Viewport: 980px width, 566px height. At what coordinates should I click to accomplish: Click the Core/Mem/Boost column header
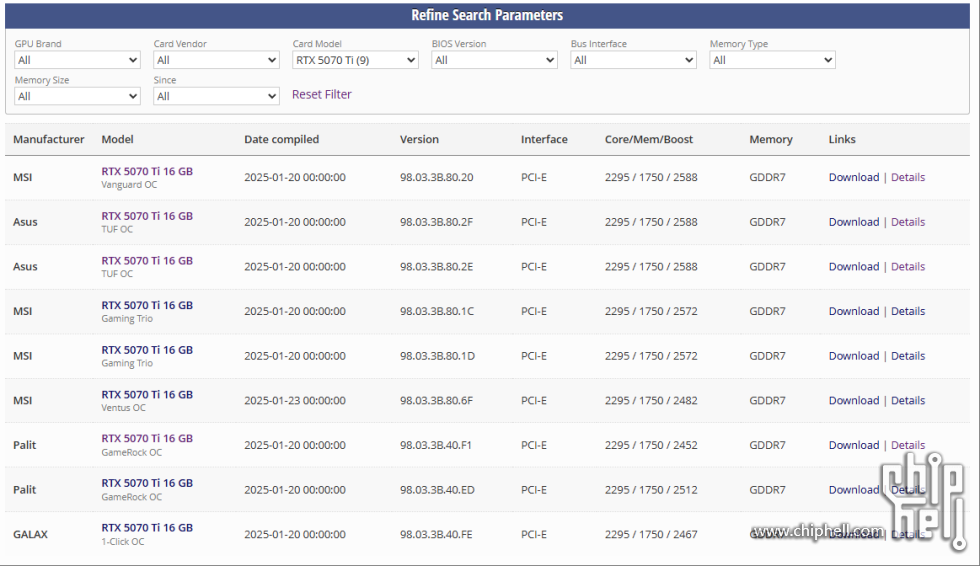(x=649, y=139)
